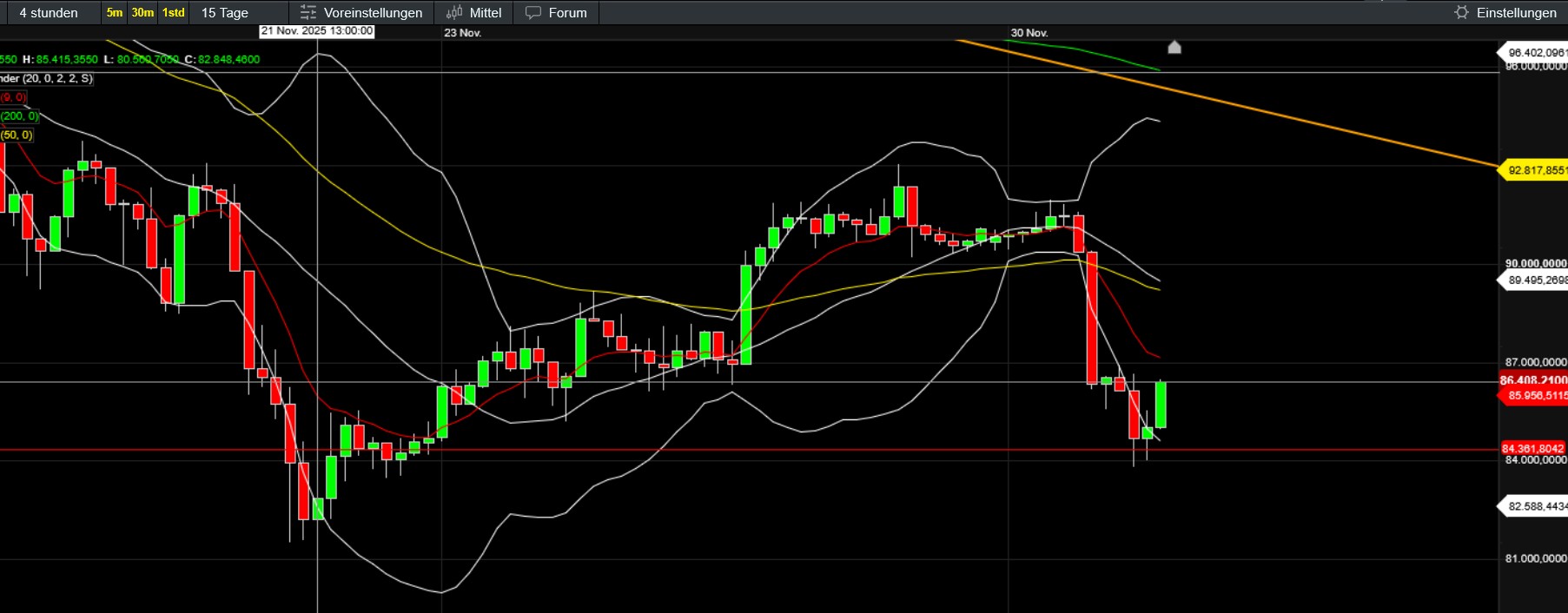Image resolution: width=1568 pixels, height=613 pixels.
Task: Click the 30 Nov. date on time axis
Action: [1029, 33]
